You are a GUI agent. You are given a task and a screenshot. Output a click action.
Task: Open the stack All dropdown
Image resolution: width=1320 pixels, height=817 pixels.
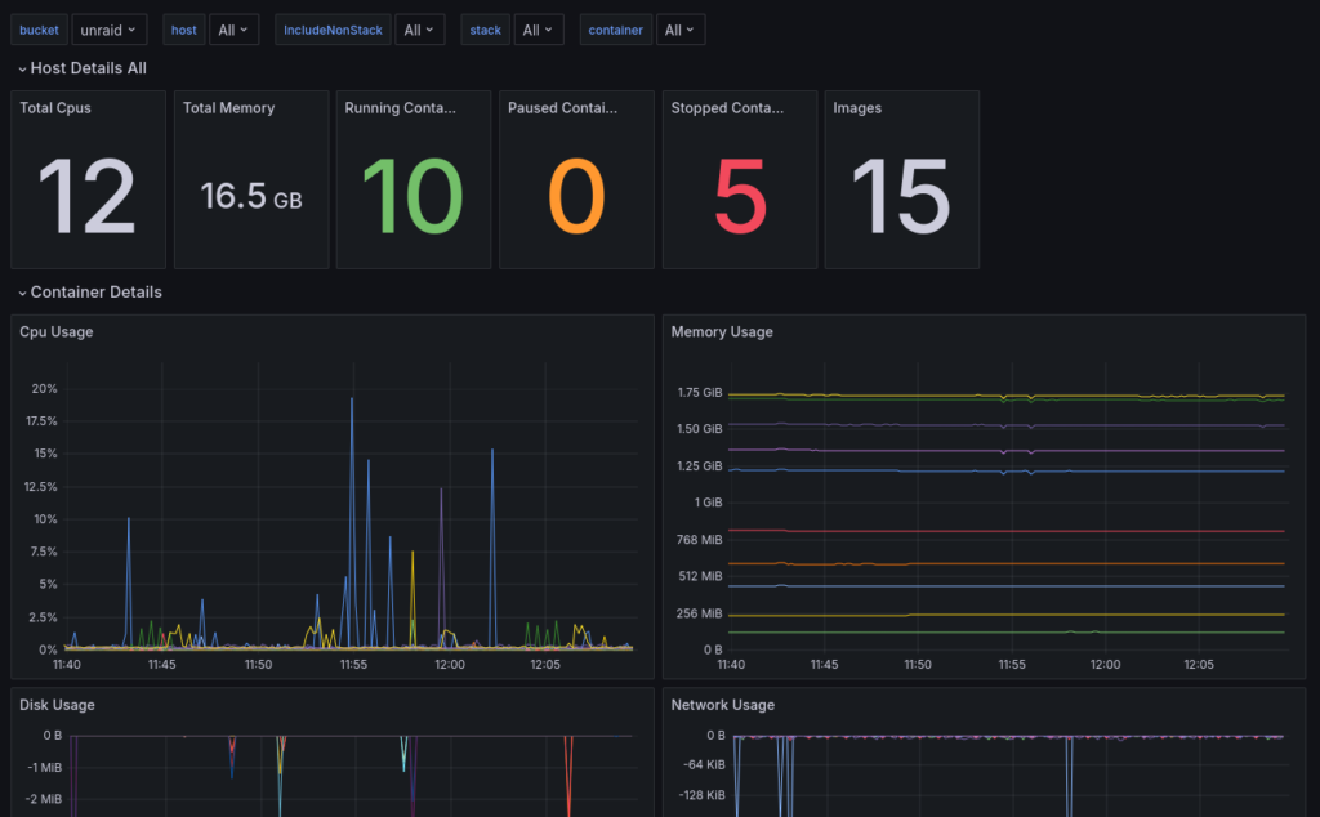[x=539, y=29]
